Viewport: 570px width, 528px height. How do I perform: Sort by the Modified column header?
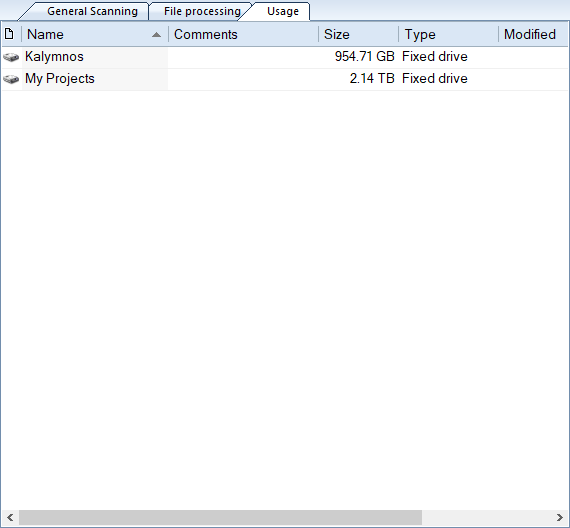click(x=533, y=34)
